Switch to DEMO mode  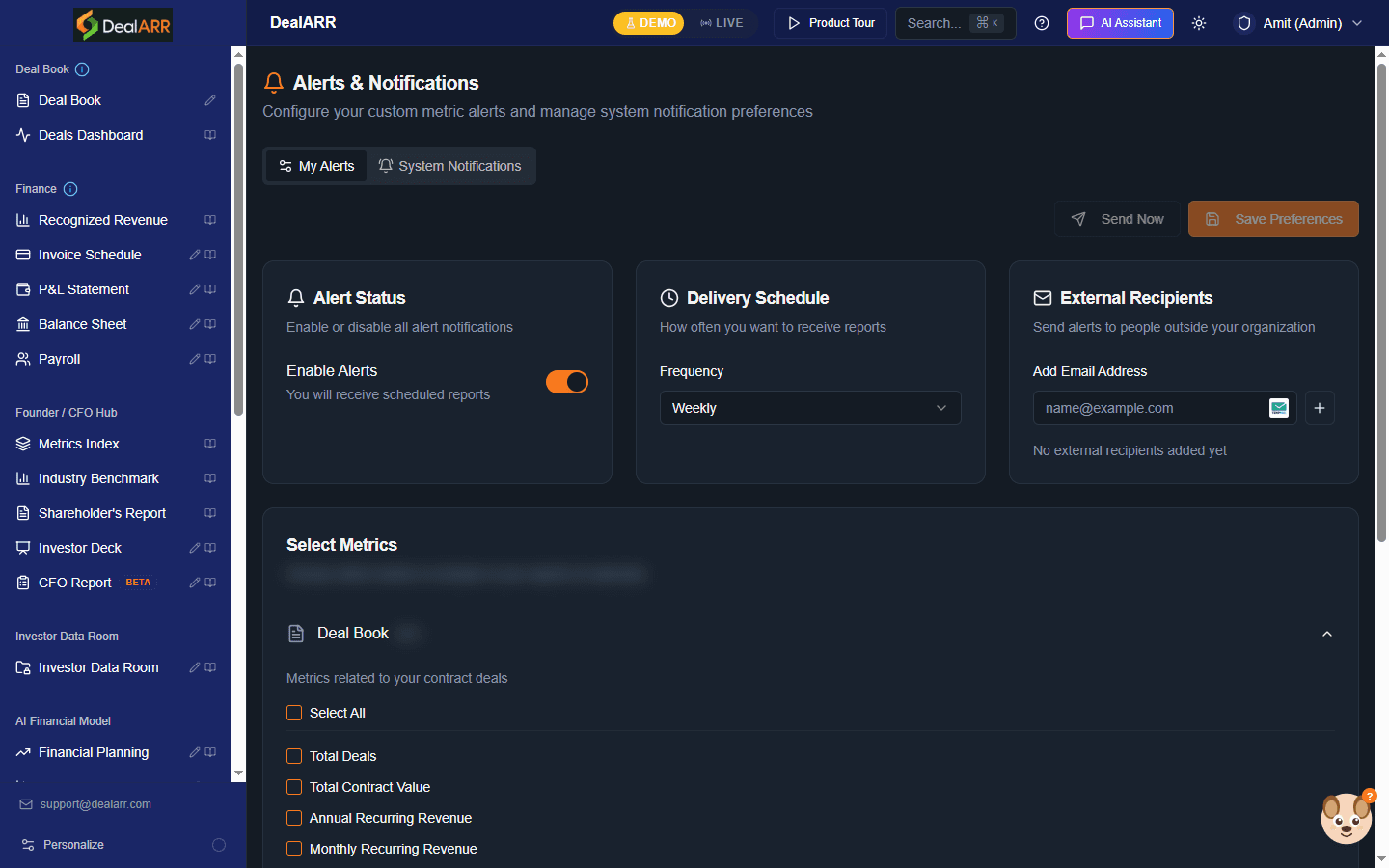click(x=649, y=23)
